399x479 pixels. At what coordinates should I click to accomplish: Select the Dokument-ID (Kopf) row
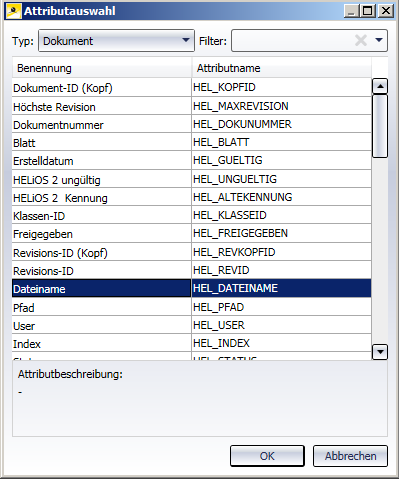[x=192, y=88]
